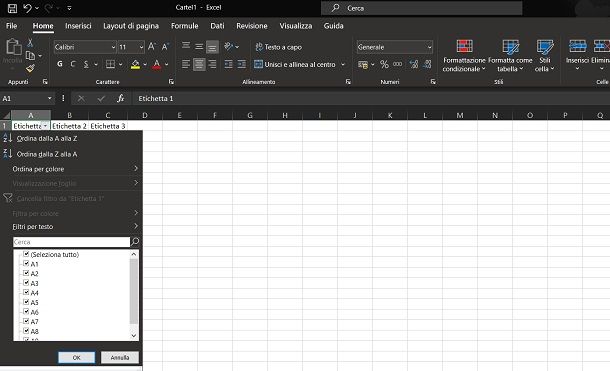Switch to the Revisione tab
This screenshot has height=371, width=610.
pyautogui.click(x=252, y=26)
